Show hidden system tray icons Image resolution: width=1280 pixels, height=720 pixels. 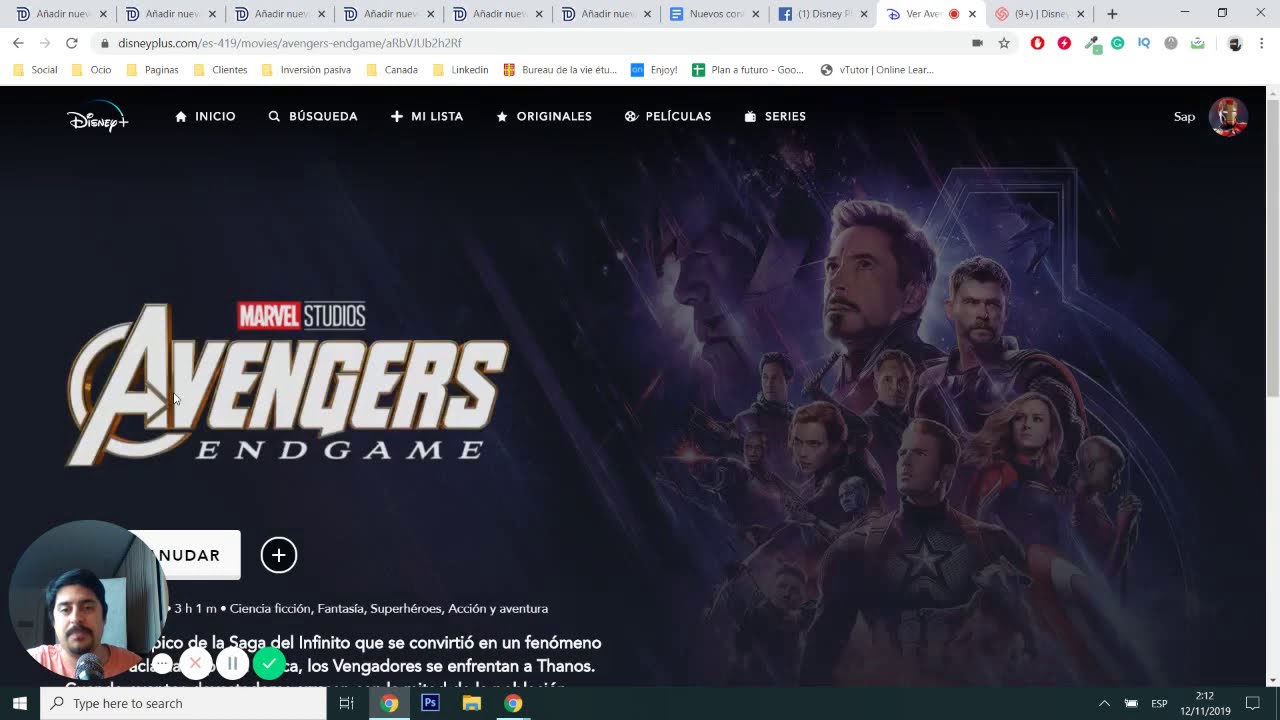tap(1104, 703)
